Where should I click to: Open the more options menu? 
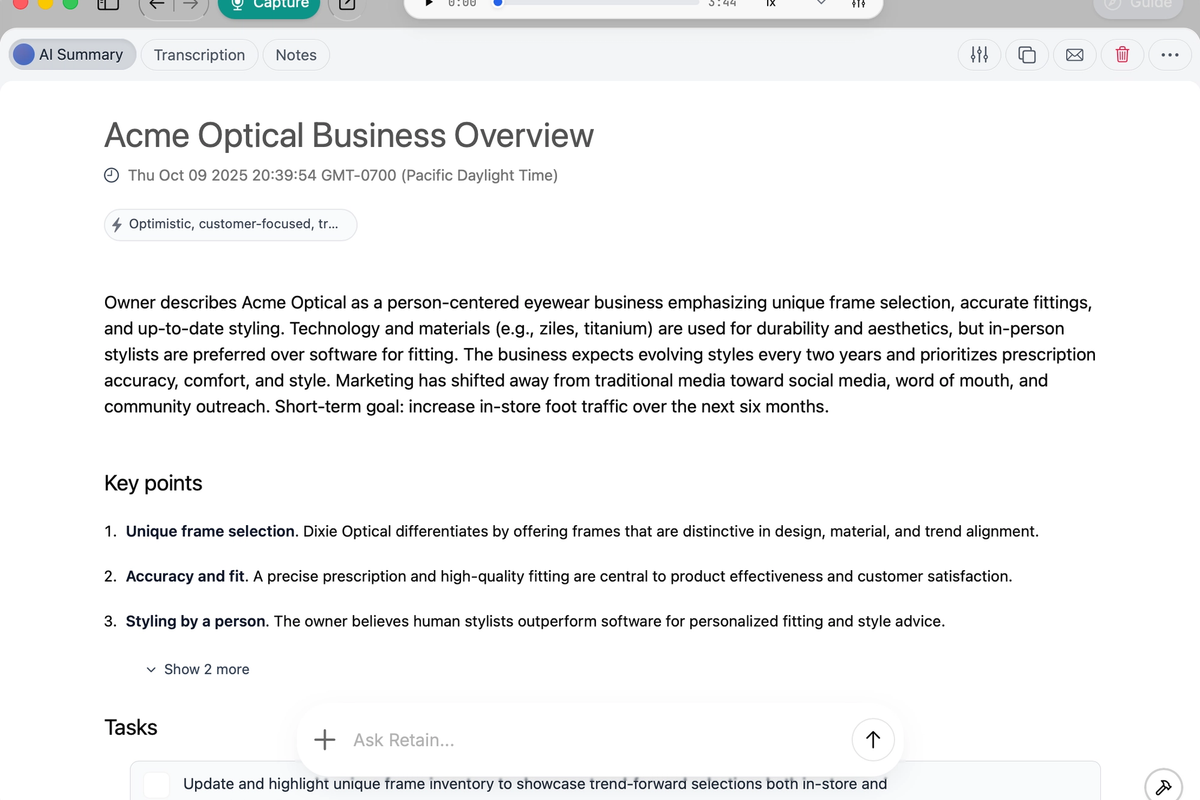[x=1170, y=55]
